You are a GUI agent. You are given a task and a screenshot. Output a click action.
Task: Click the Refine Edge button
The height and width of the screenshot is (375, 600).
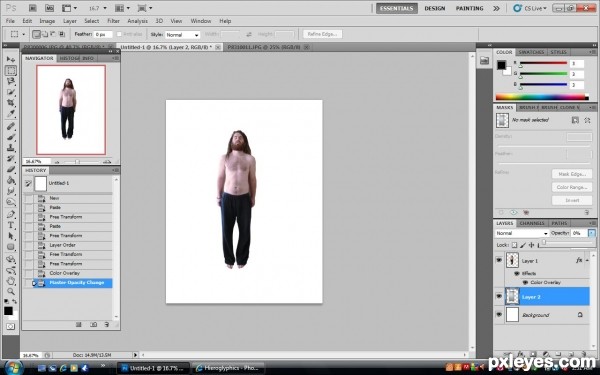(x=322, y=34)
